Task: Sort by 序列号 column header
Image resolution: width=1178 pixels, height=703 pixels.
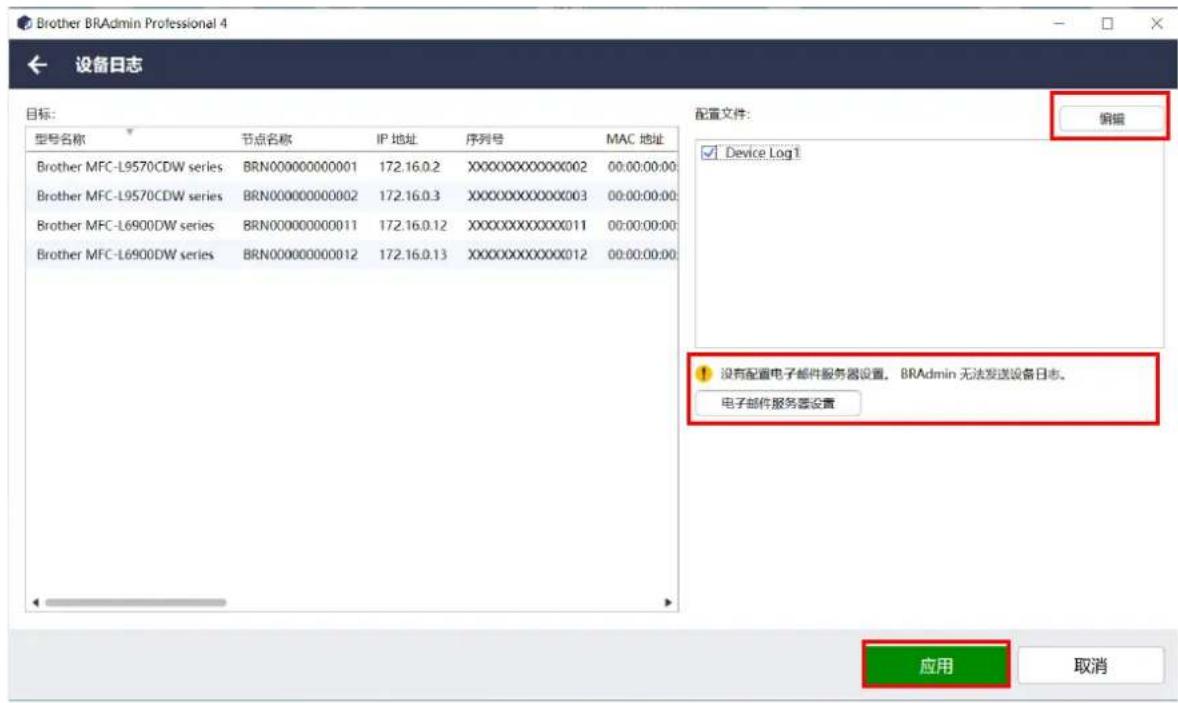Action: [x=485, y=140]
